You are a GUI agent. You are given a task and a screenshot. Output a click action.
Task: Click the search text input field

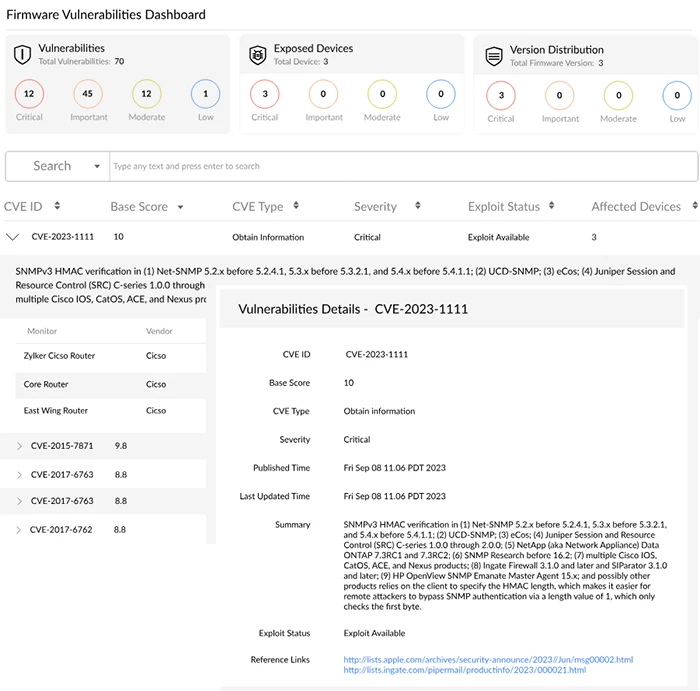pyautogui.click(x=404, y=166)
